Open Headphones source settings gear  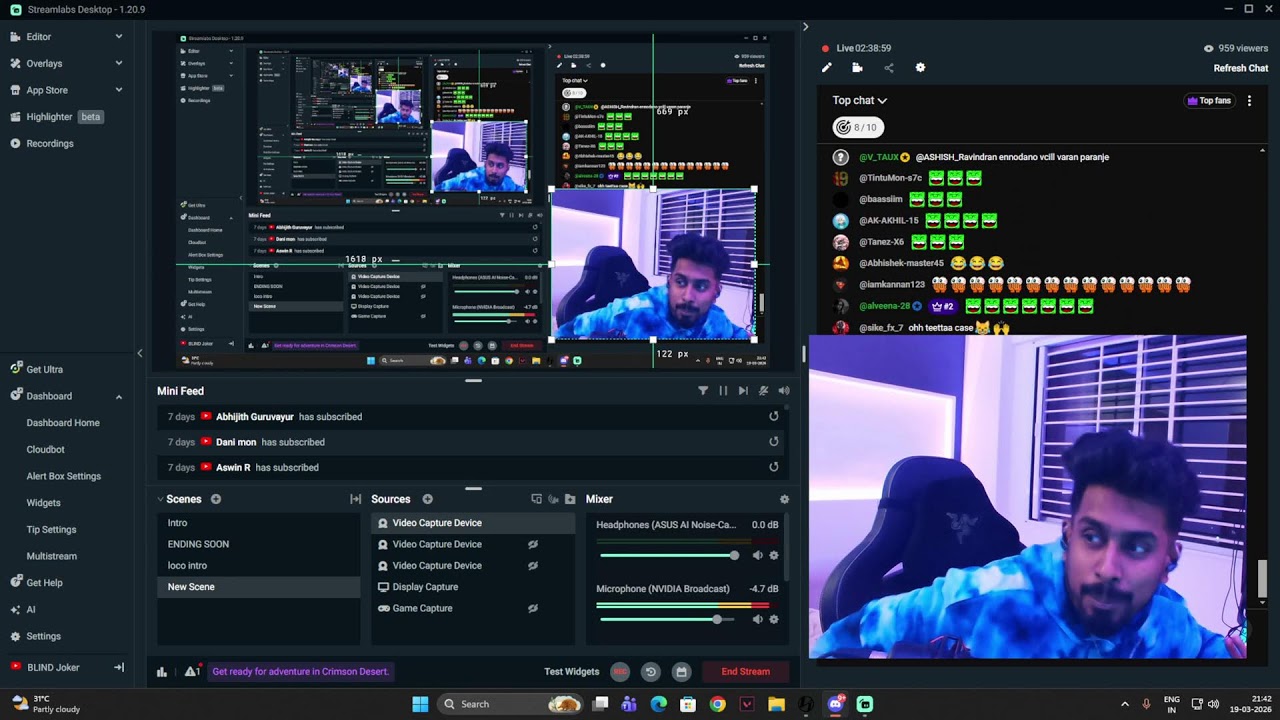coord(773,555)
